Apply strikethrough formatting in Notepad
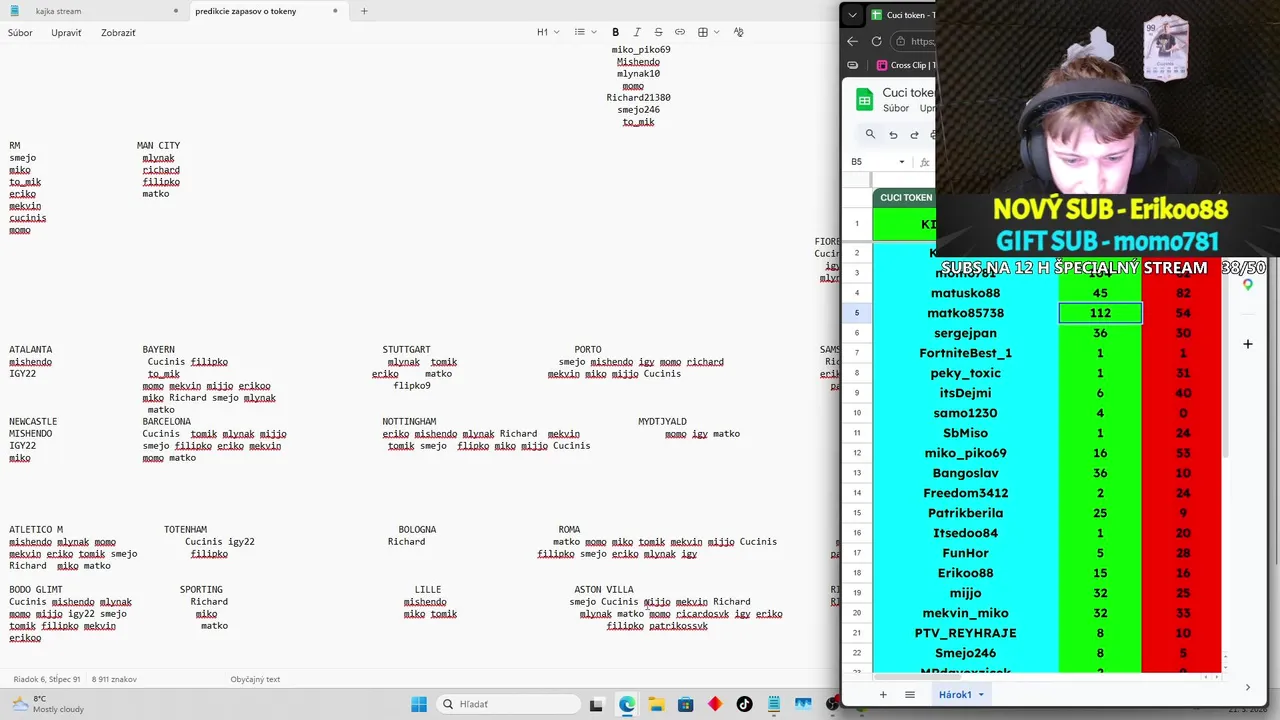The width and height of the screenshot is (1280, 720). click(658, 32)
